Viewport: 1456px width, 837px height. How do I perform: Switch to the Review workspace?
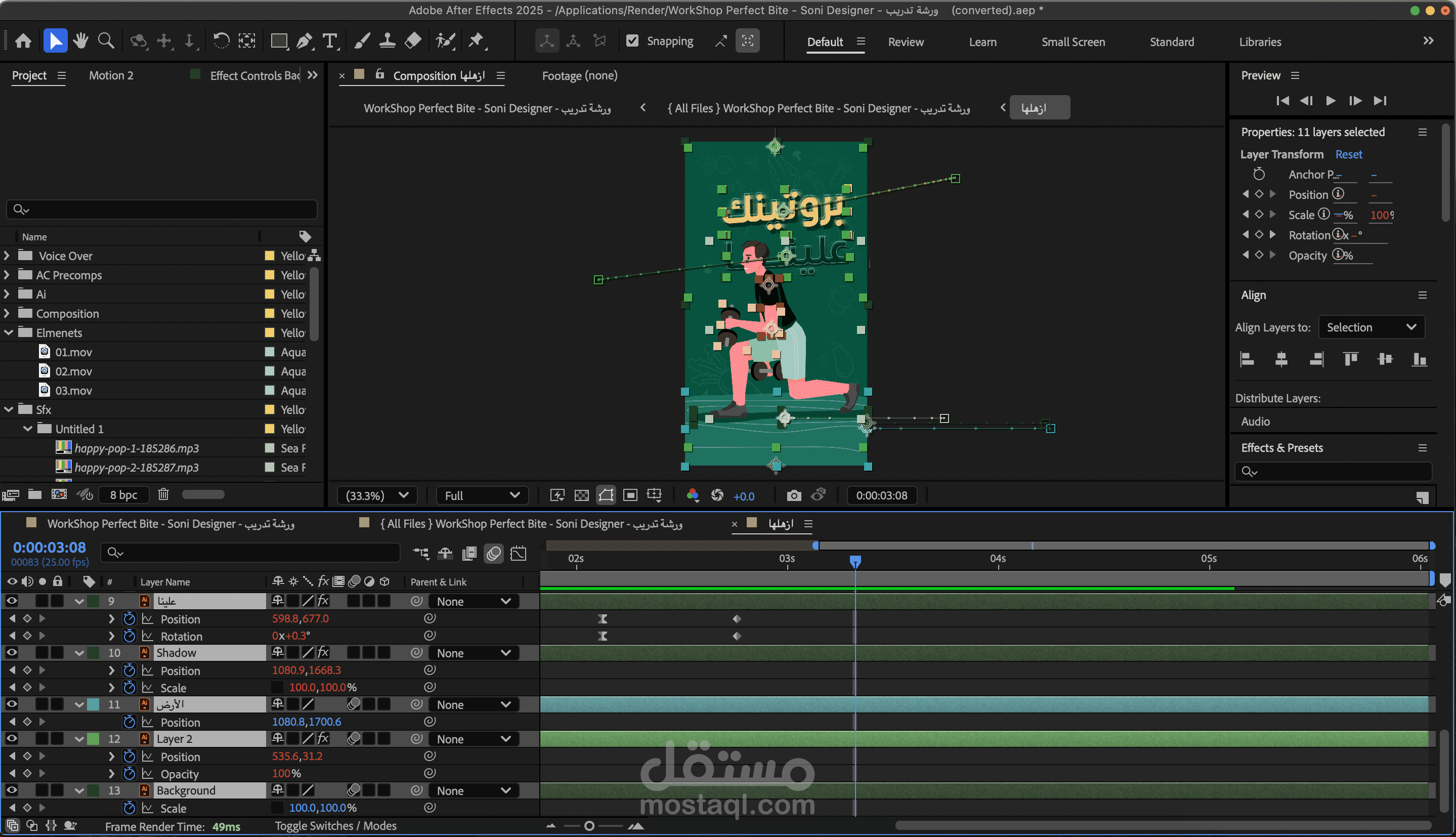click(906, 42)
